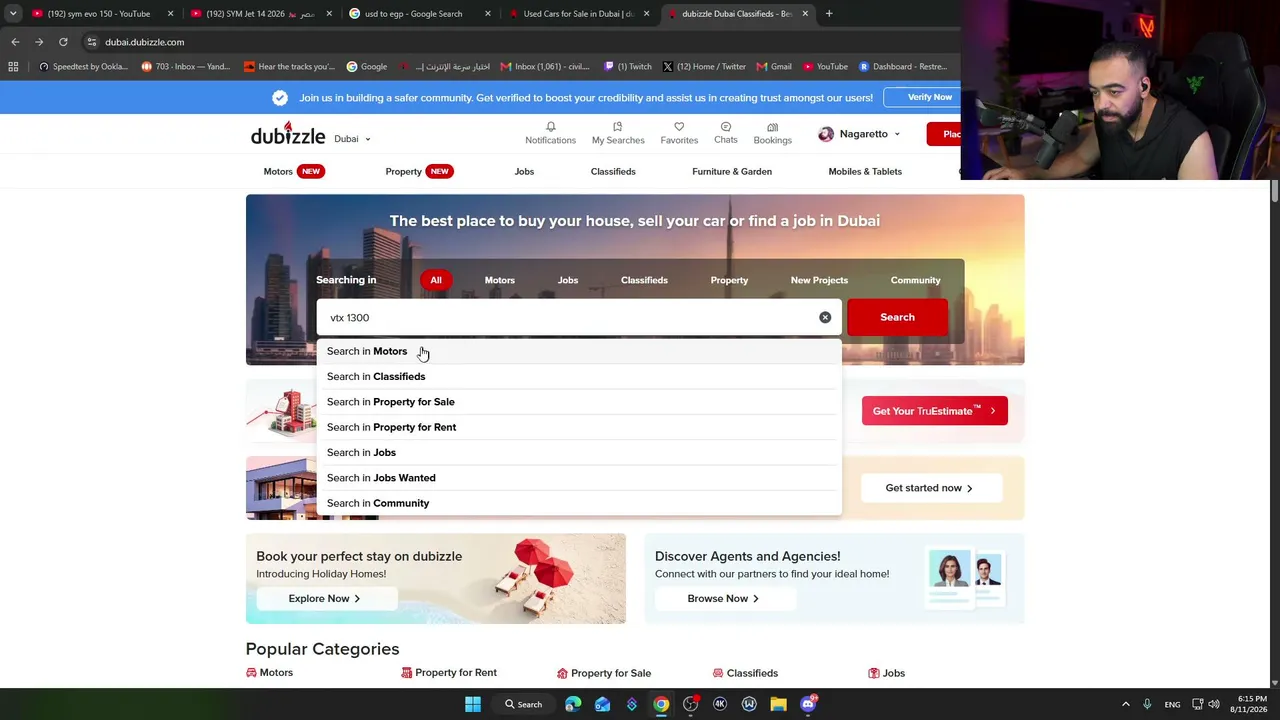Open the Gmail bookmark

point(774,67)
